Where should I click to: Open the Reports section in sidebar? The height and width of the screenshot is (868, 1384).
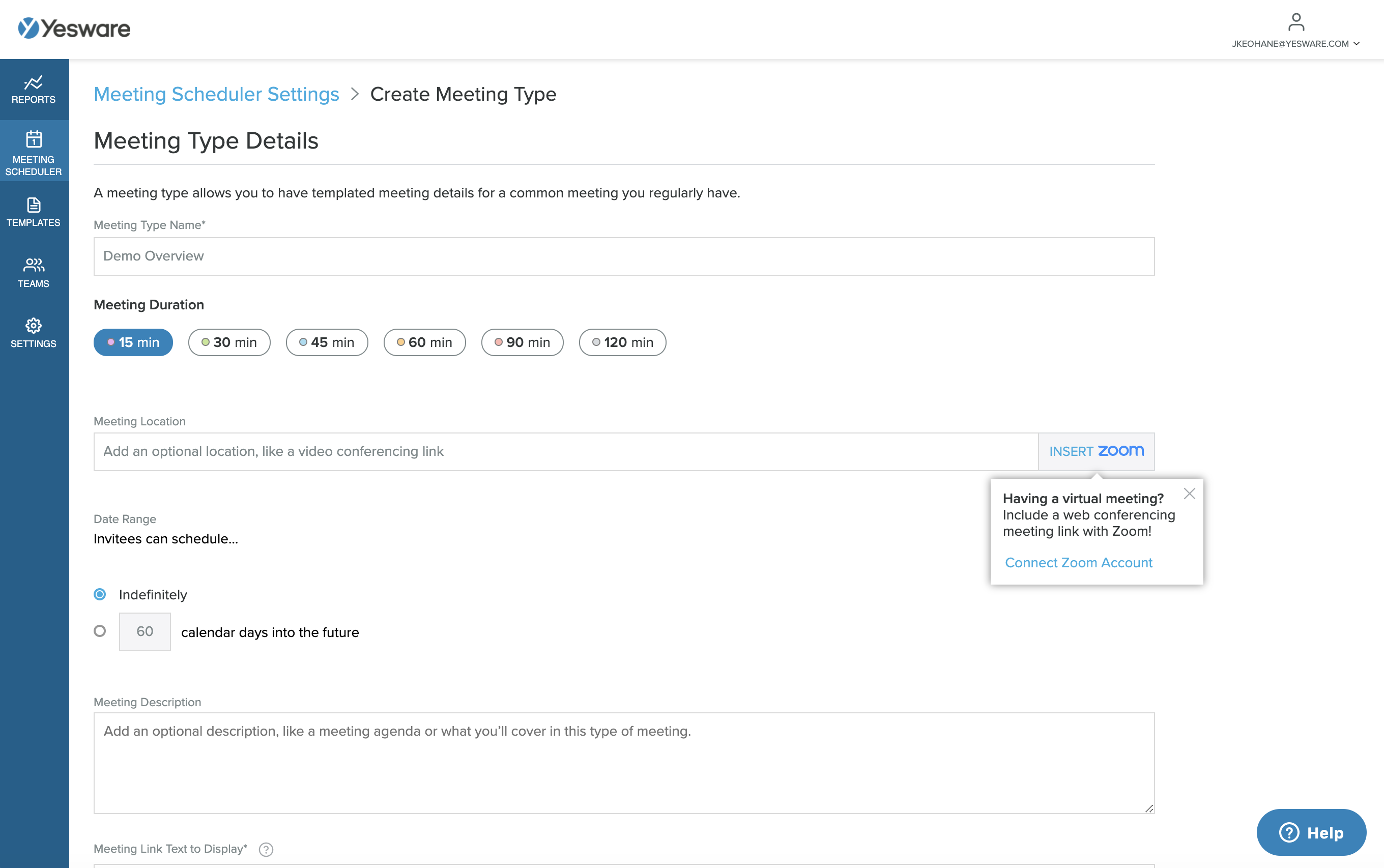pos(34,91)
